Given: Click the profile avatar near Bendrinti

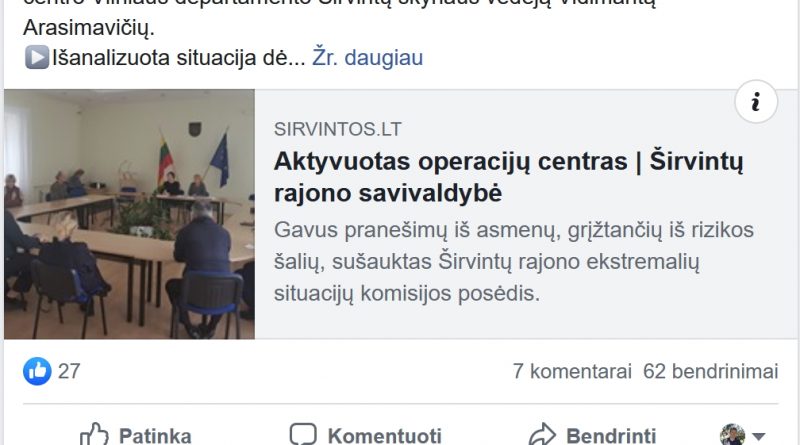Looking at the screenshot, I should pyautogui.click(x=732, y=435).
